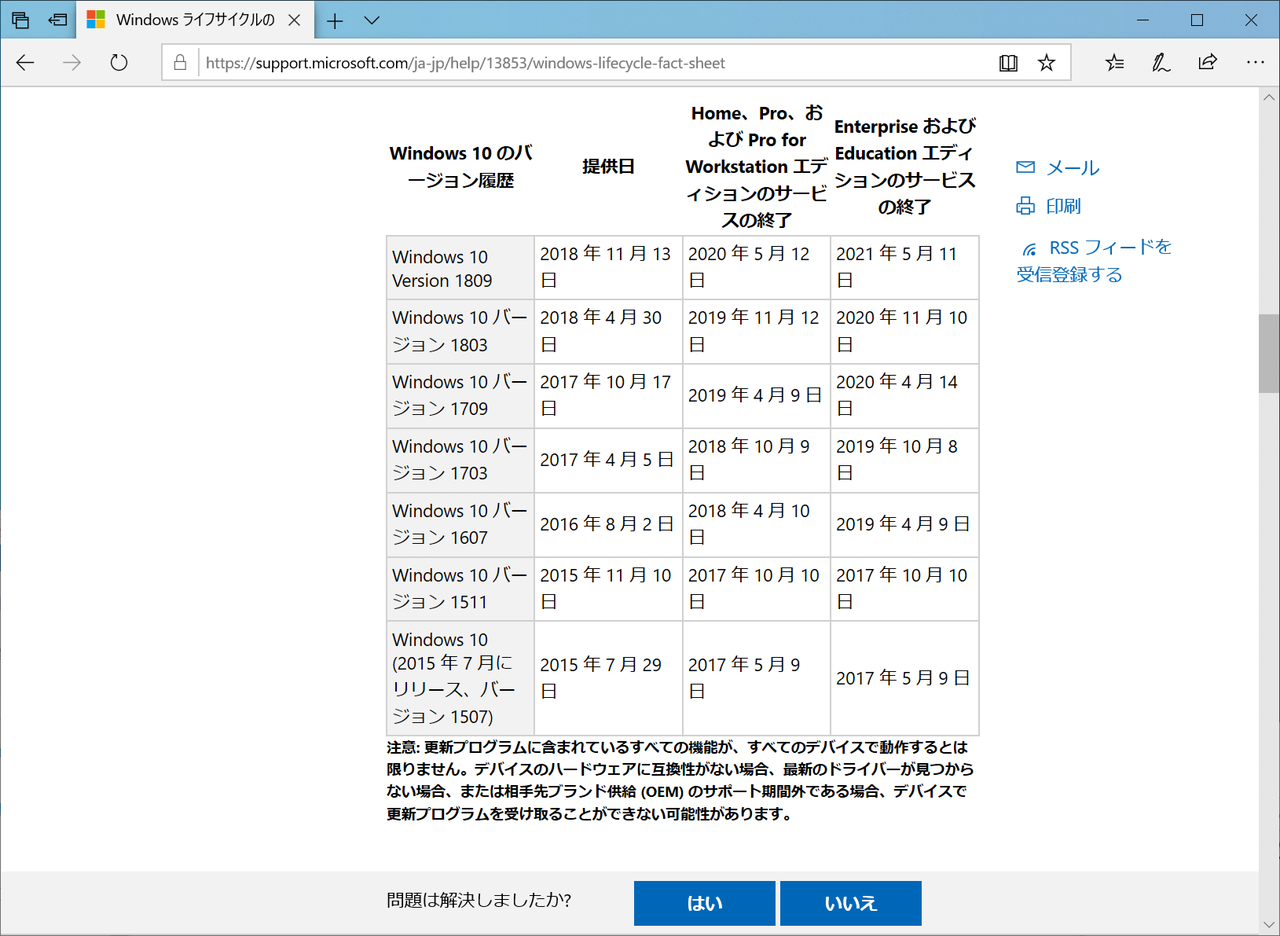Click the RSS feed icon

[1029, 248]
